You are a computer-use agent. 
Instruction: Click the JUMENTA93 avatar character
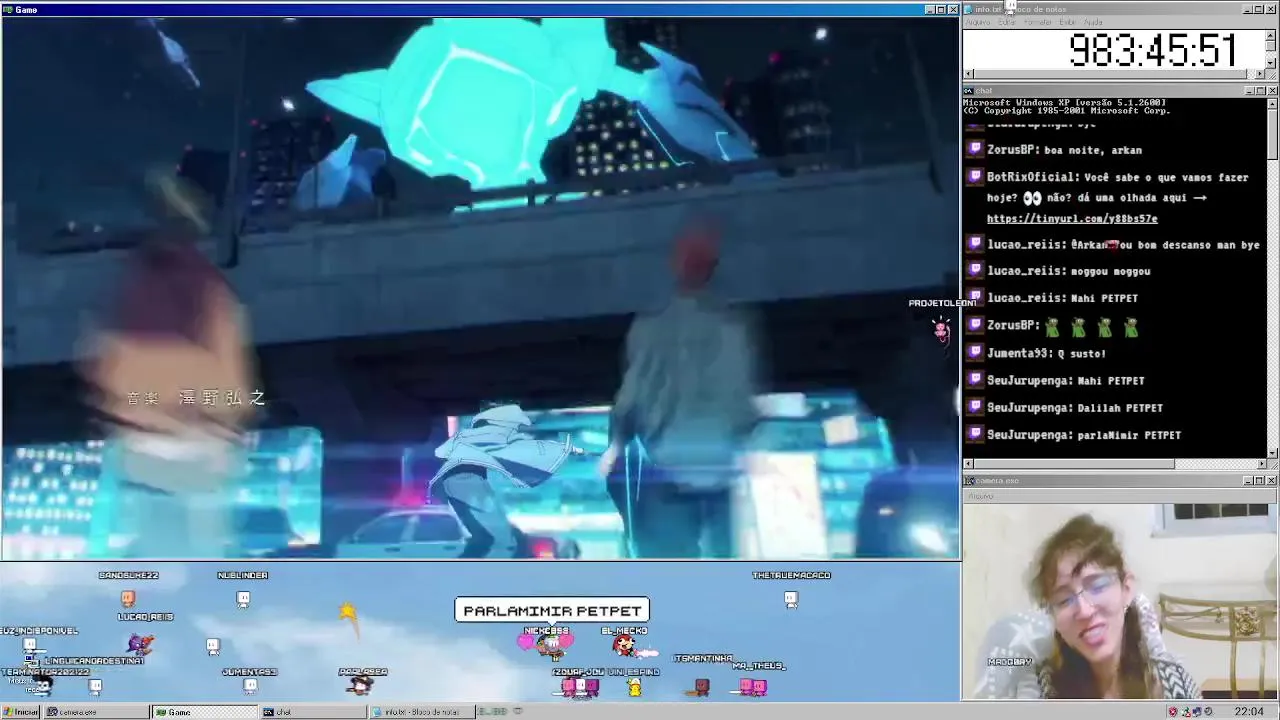click(x=250, y=685)
